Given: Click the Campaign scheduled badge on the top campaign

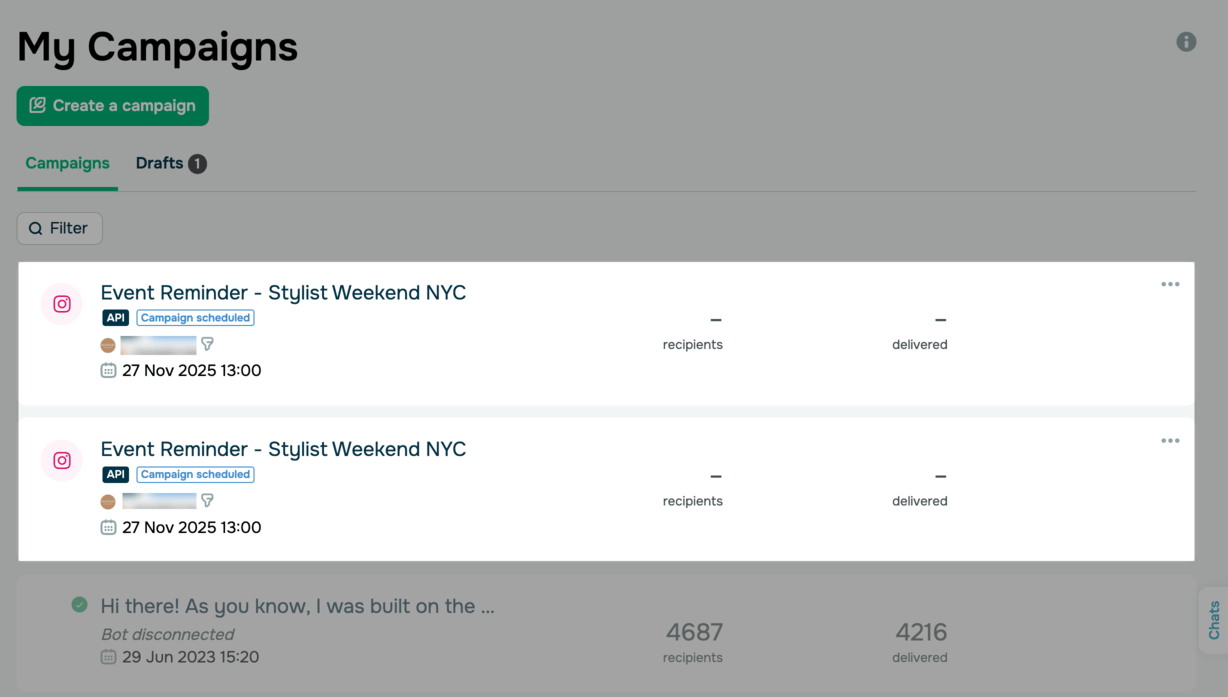Looking at the screenshot, I should tap(195, 318).
